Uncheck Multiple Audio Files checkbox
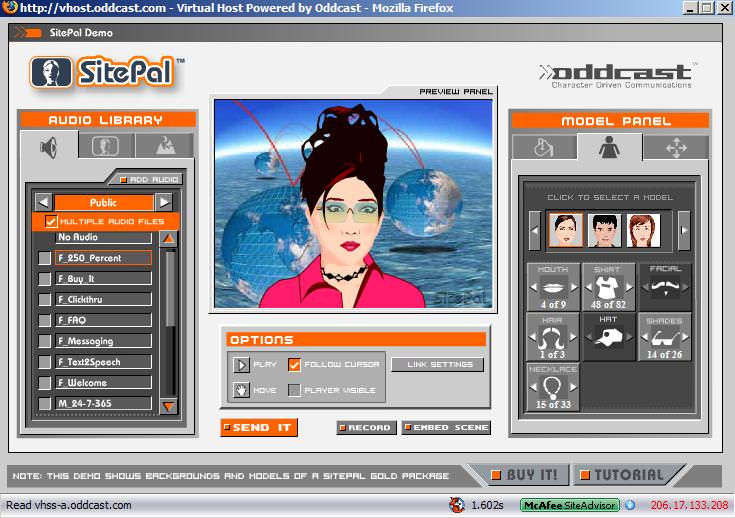Viewport: 735px width, 518px height. click(51, 221)
